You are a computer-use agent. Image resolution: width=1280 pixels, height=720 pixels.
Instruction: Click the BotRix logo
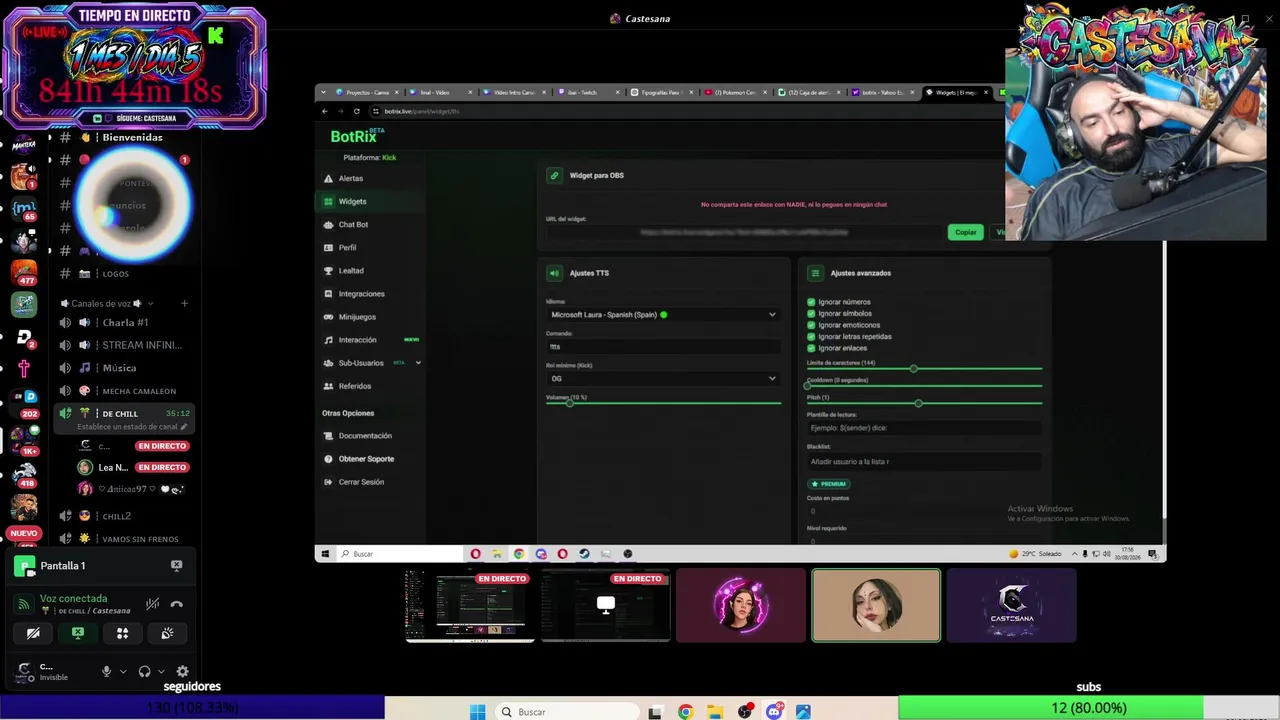pos(357,136)
